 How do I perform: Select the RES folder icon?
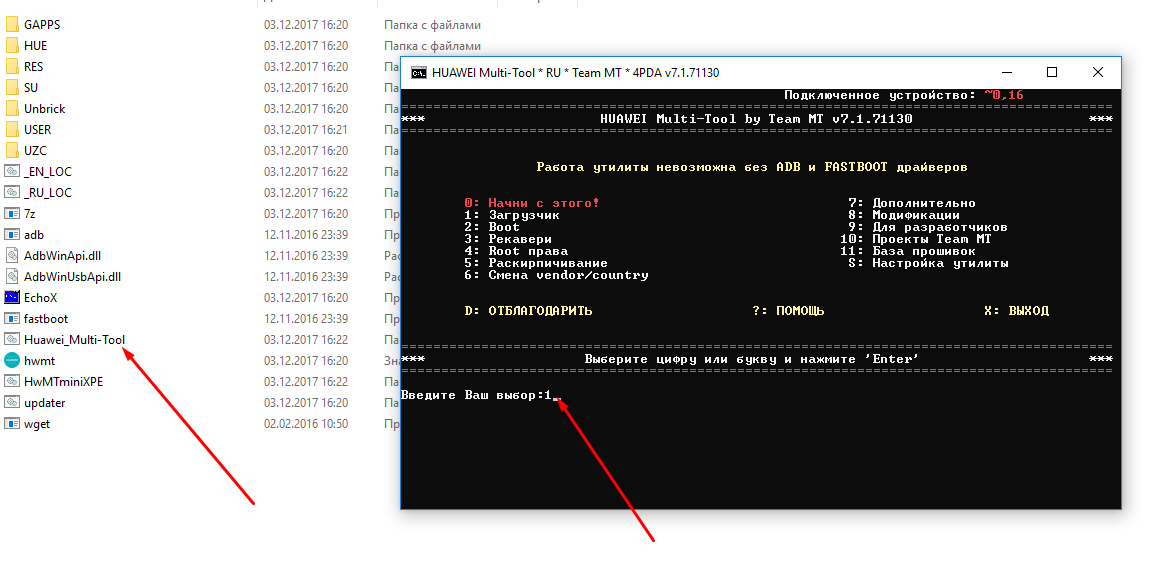point(12,66)
